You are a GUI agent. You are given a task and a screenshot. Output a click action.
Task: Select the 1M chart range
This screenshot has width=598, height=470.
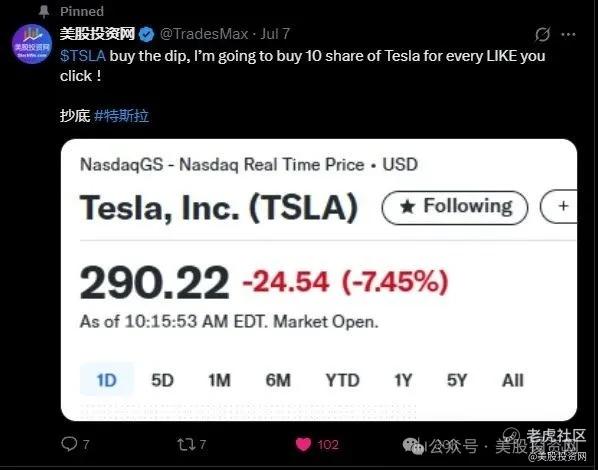219,380
